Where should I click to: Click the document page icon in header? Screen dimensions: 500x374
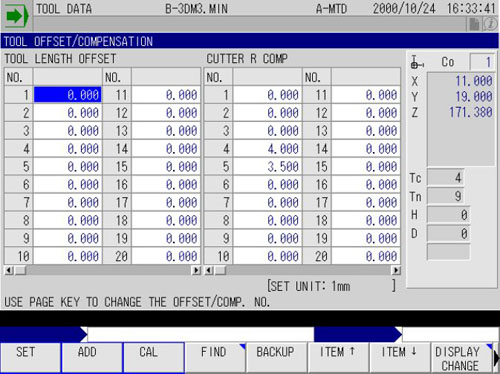click(474, 24)
